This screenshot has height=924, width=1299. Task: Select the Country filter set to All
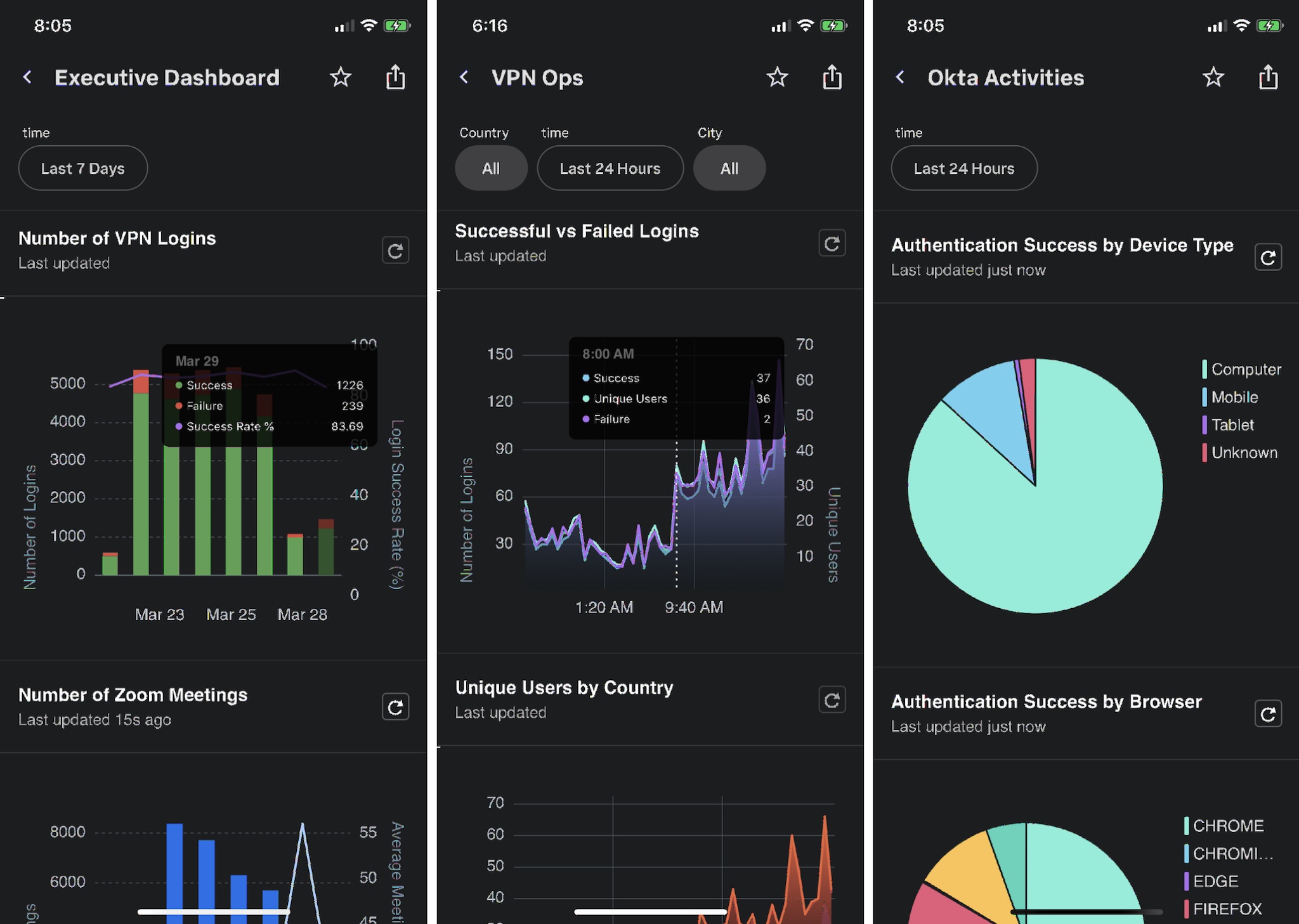[x=490, y=168]
